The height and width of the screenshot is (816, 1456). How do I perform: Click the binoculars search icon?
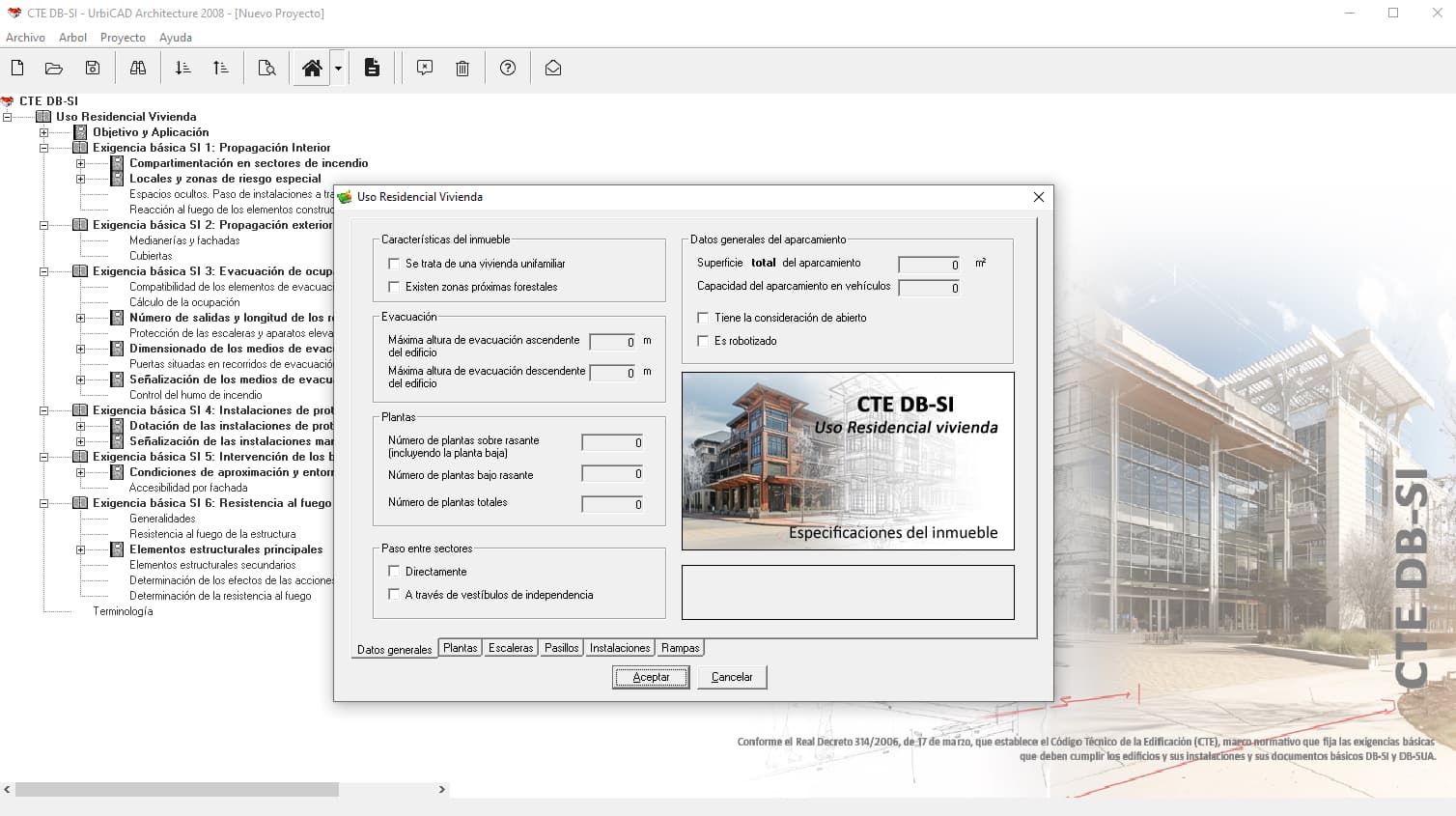point(138,68)
